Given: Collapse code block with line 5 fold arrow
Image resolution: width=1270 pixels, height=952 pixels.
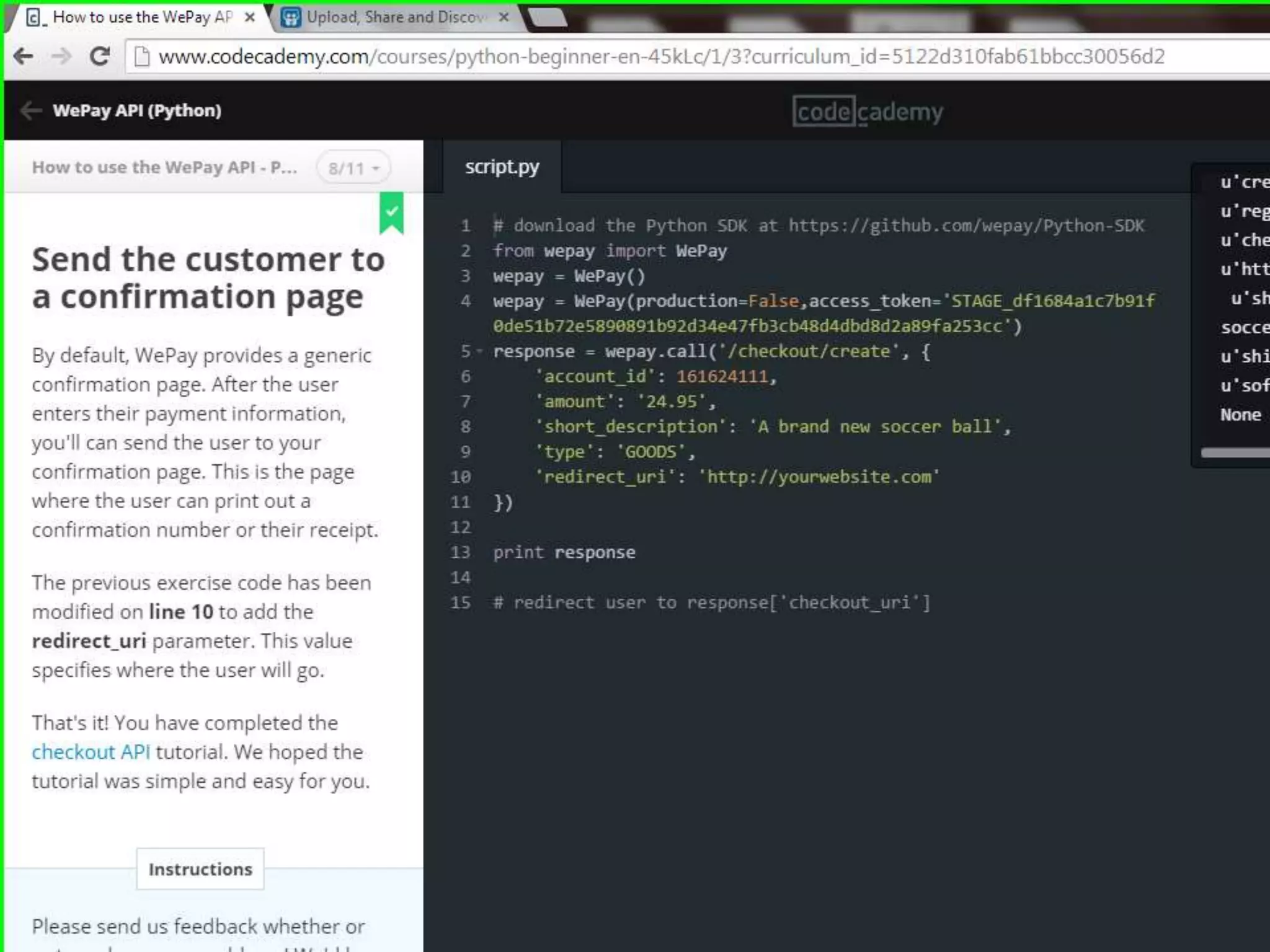Looking at the screenshot, I should (479, 351).
